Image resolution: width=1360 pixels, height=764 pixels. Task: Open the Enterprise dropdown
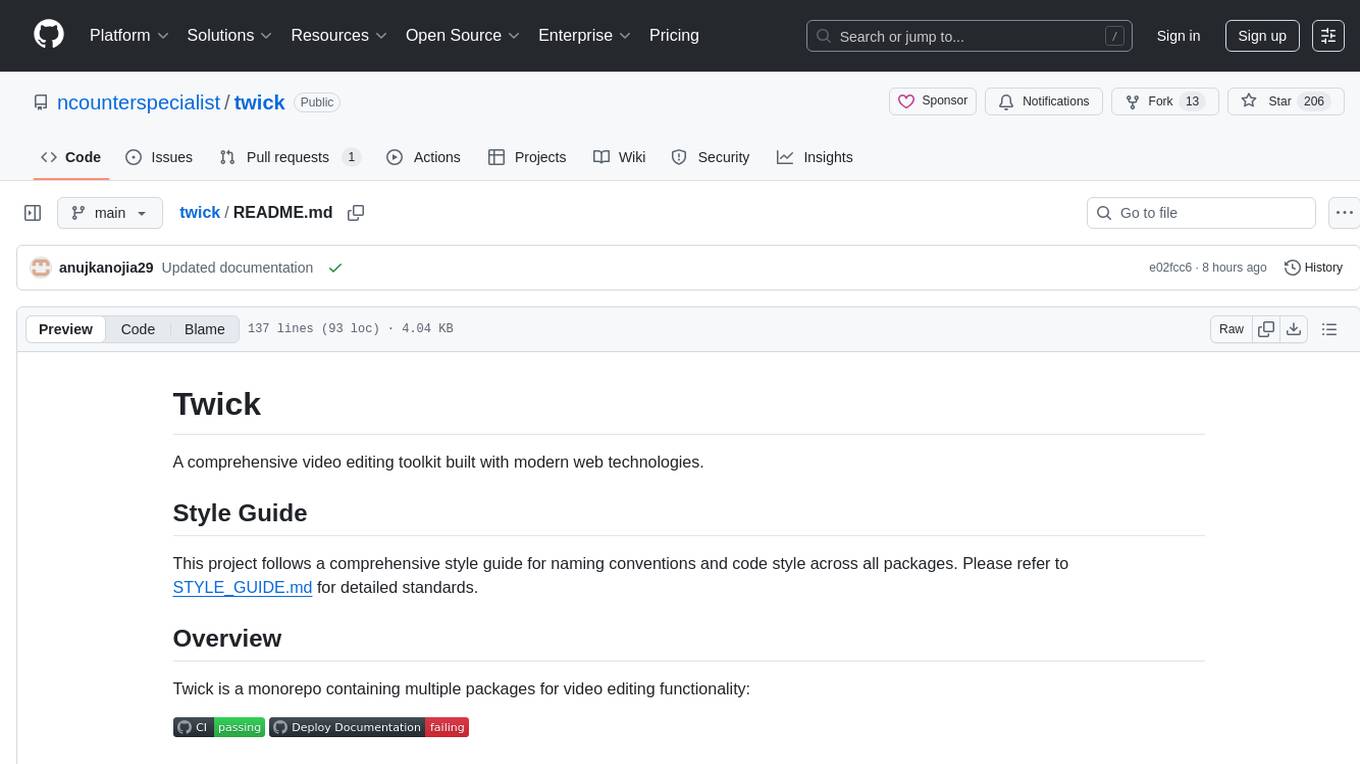pyautogui.click(x=584, y=35)
